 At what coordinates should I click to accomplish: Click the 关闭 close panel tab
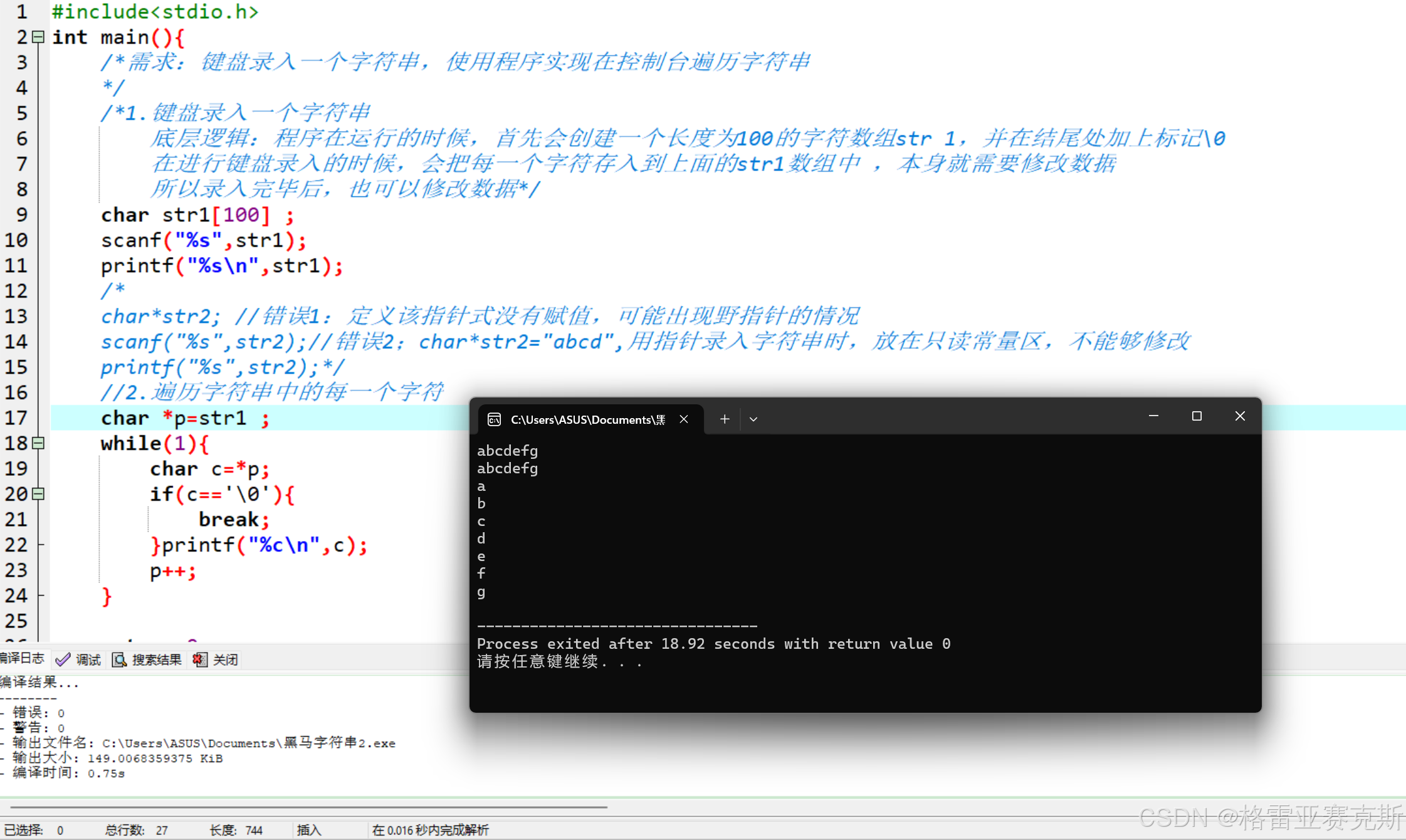point(225,659)
